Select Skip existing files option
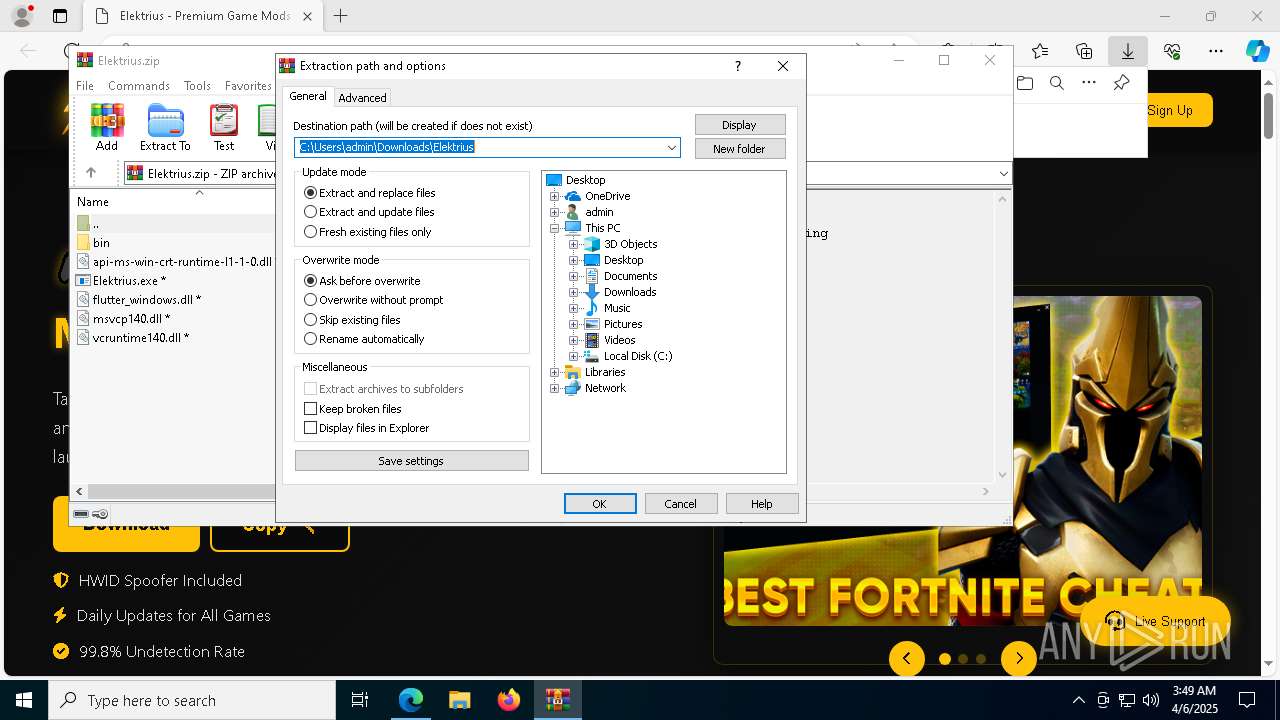Screen dimensions: 1280x720 click(352, 320)
